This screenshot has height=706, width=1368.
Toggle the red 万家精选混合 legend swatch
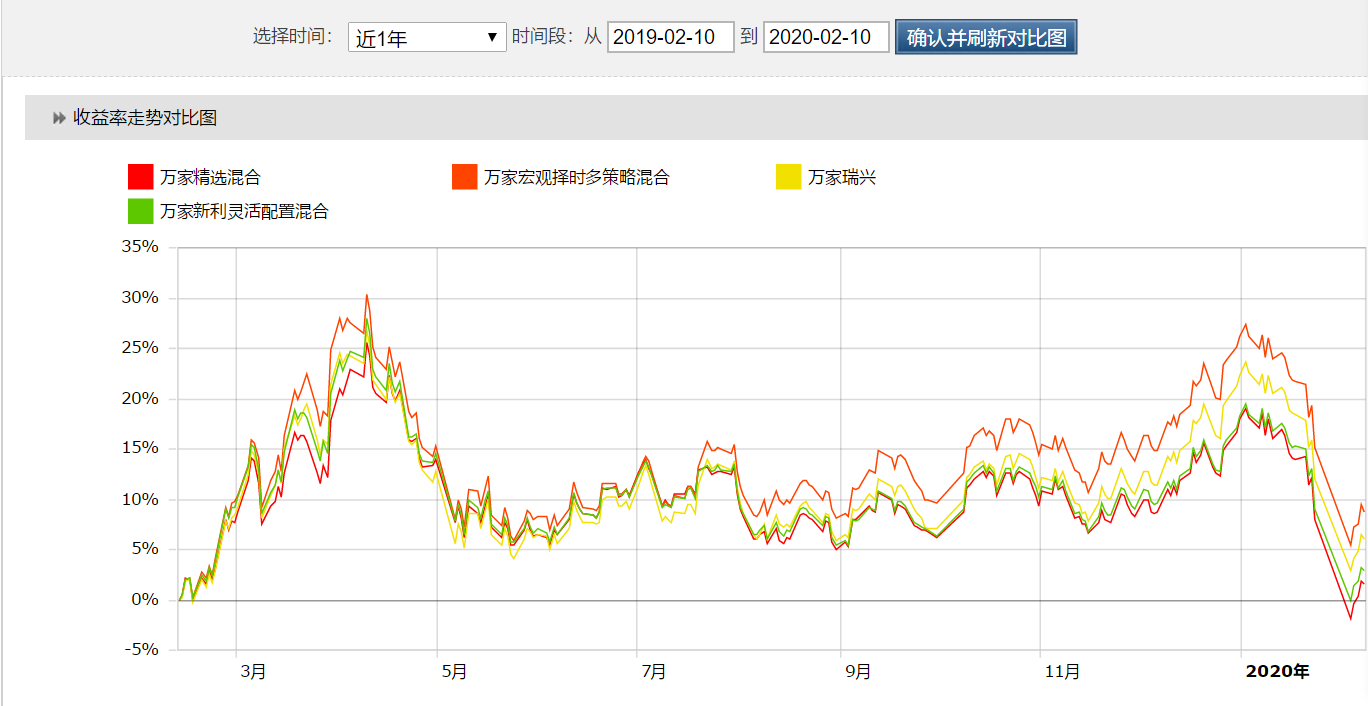[x=140, y=177]
